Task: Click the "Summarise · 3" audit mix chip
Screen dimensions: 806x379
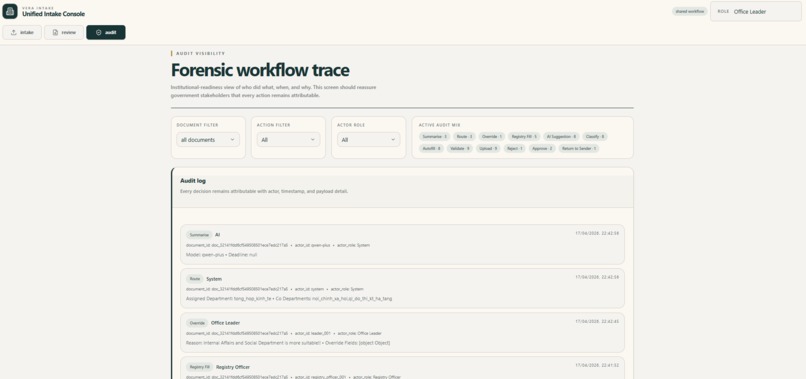Action: click(x=435, y=137)
